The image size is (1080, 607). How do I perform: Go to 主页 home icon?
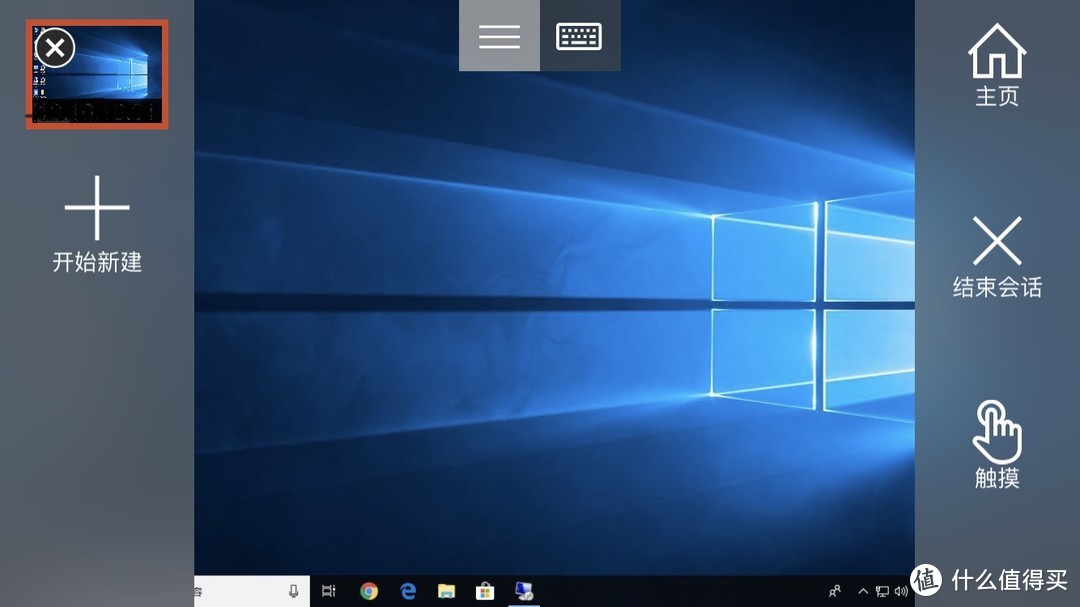click(x=997, y=50)
